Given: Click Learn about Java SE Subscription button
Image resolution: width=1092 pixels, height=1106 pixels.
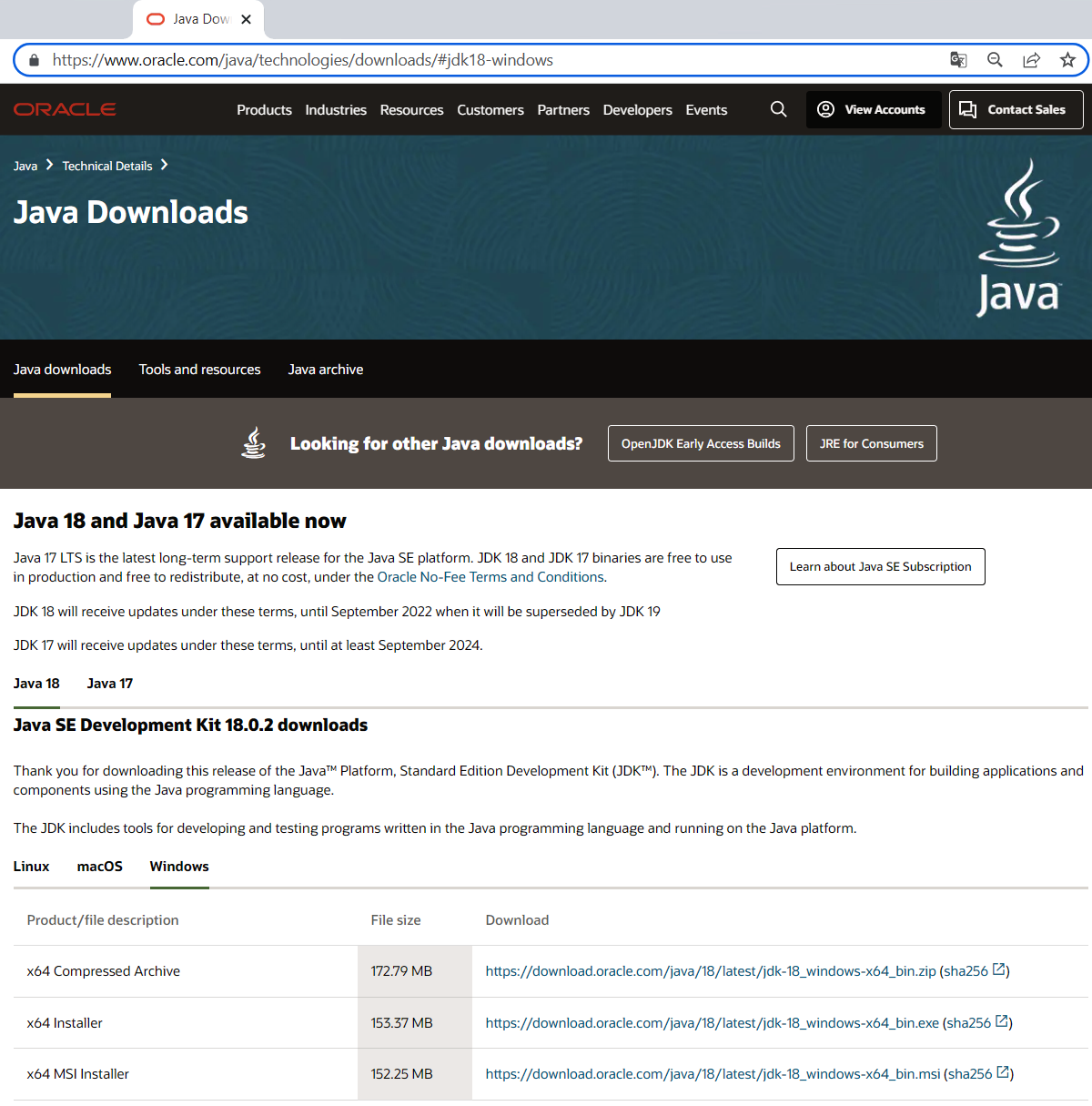Looking at the screenshot, I should 880,566.
